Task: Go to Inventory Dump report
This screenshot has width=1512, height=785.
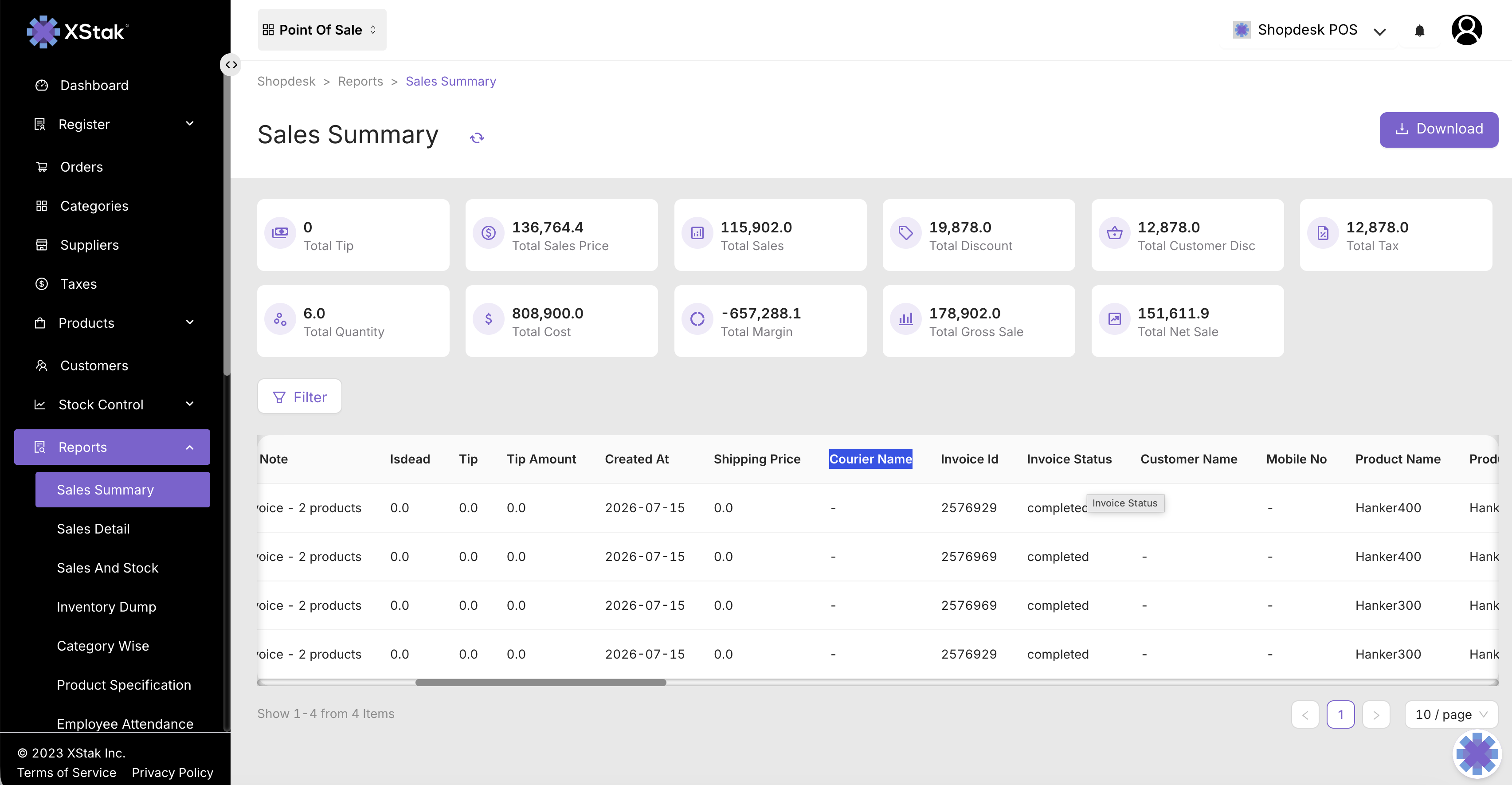Action: (106, 607)
